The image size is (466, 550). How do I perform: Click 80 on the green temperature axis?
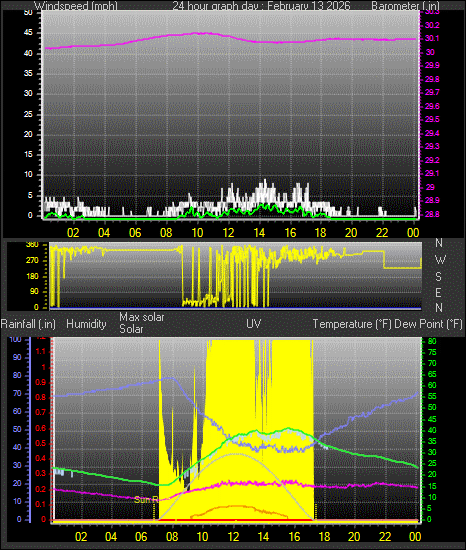click(x=432, y=341)
